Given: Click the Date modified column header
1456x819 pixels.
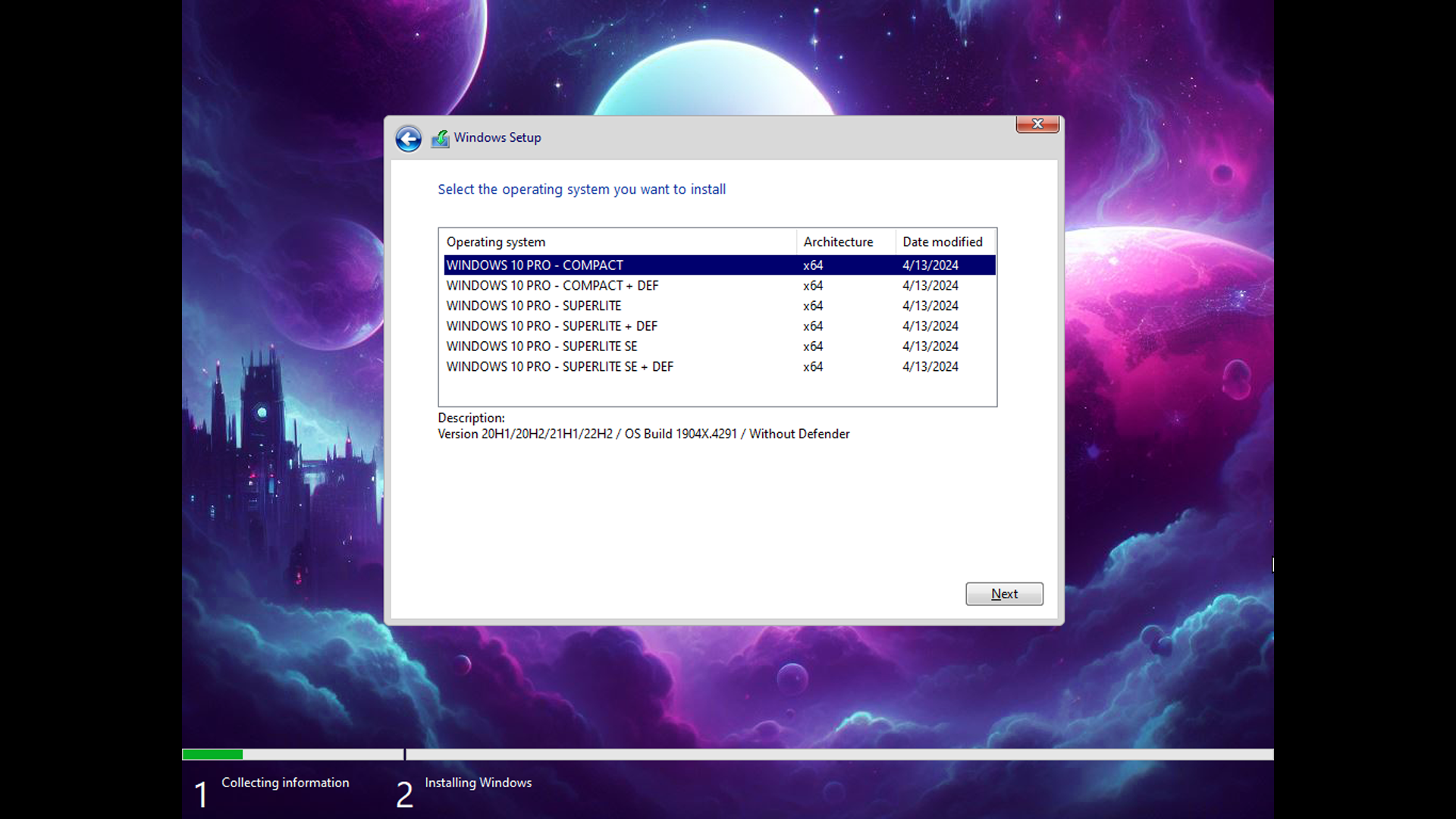Looking at the screenshot, I should tap(942, 242).
